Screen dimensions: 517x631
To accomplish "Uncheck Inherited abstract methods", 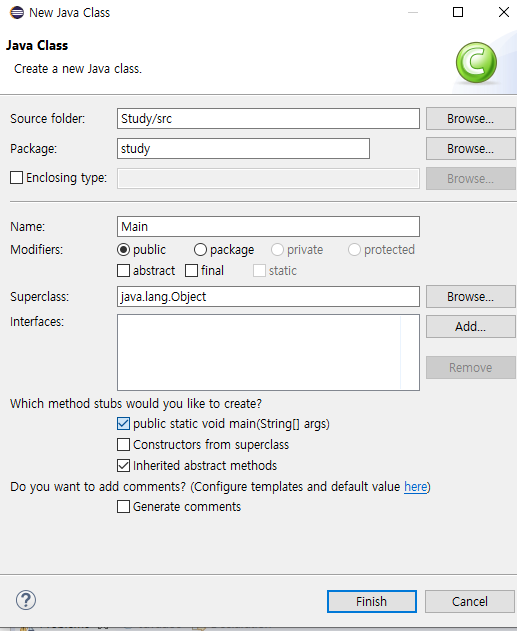I will click(x=124, y=465).
